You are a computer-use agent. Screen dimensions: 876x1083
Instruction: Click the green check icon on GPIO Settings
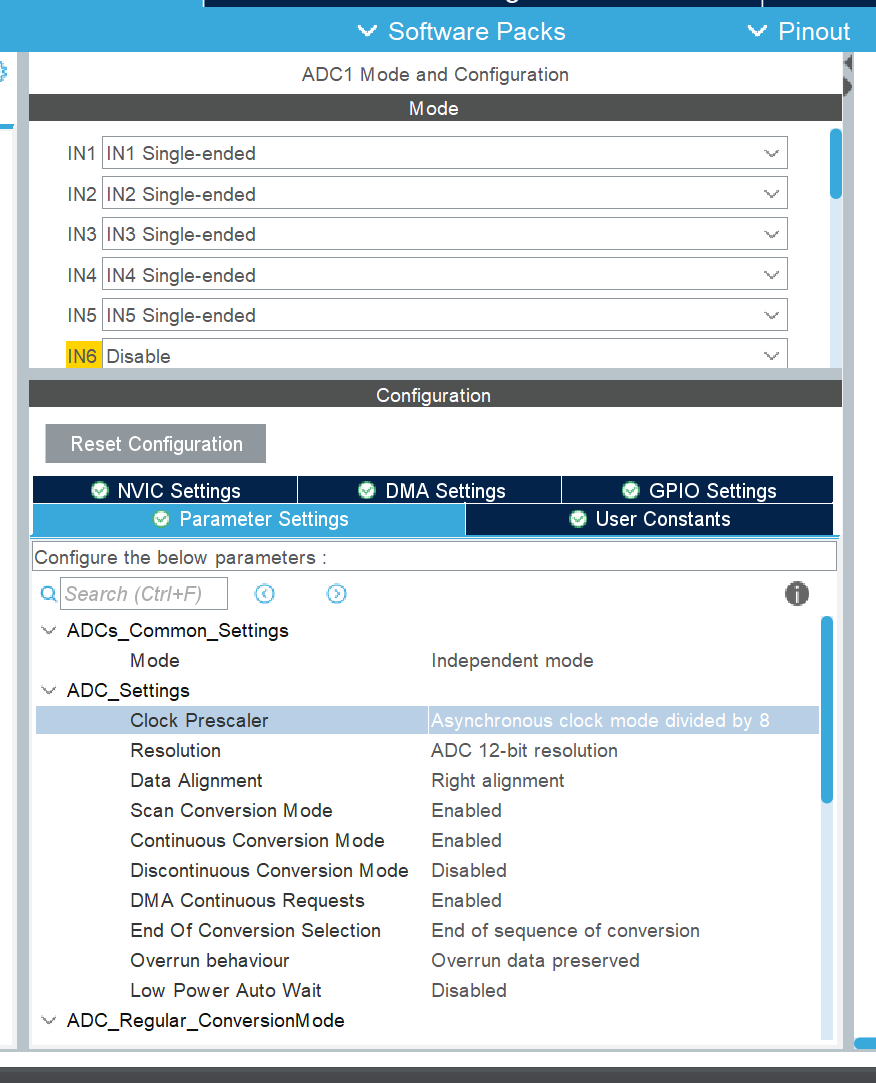pos(630,490)
